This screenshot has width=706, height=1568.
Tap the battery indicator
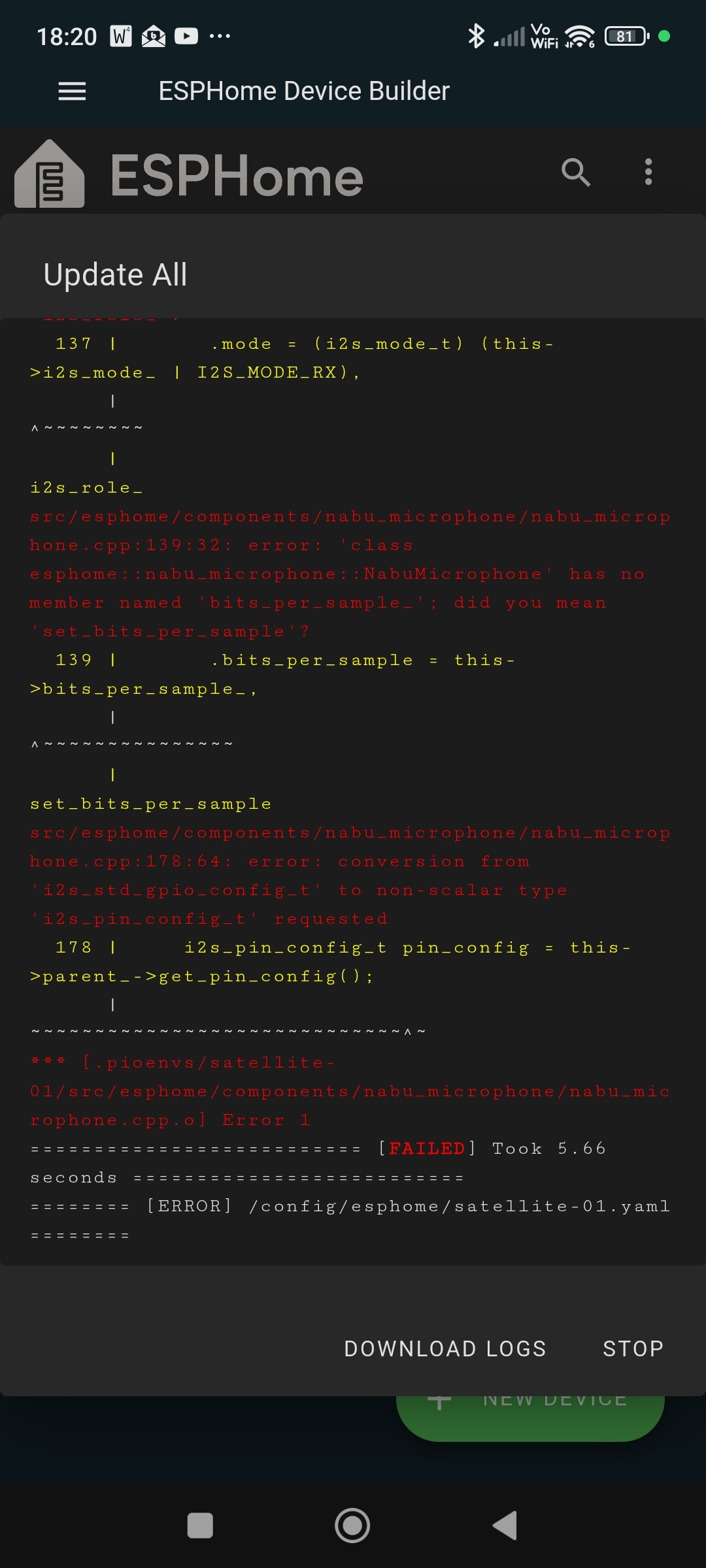[627, 36]
